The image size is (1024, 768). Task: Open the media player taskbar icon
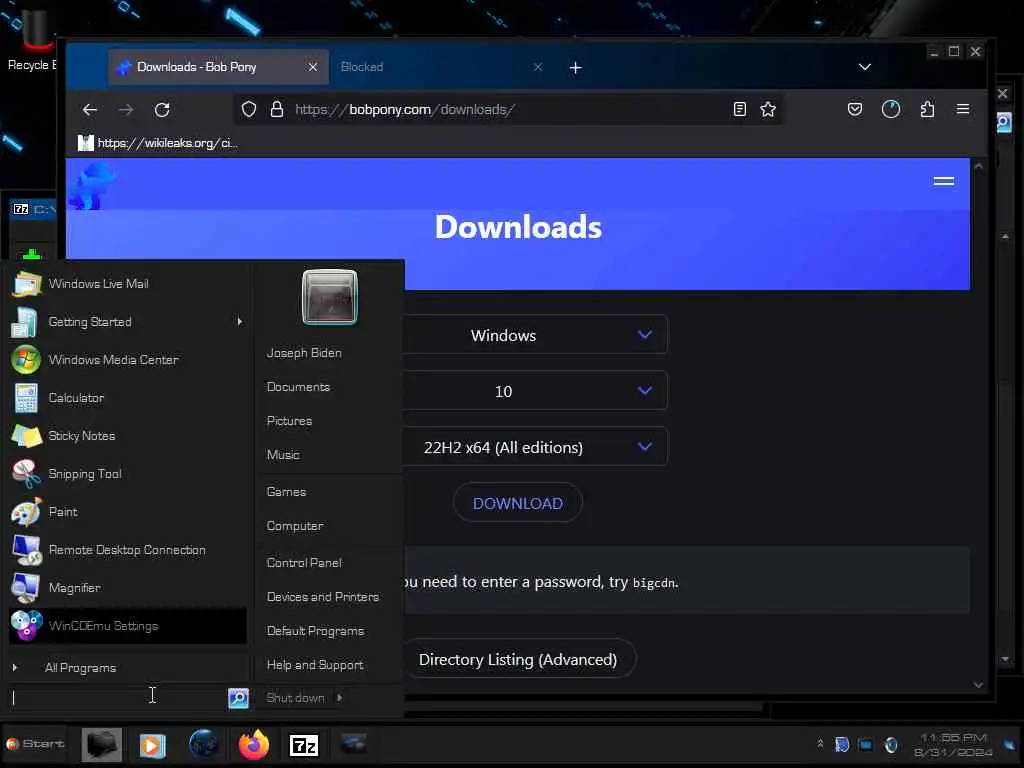(x=152, y=744)
